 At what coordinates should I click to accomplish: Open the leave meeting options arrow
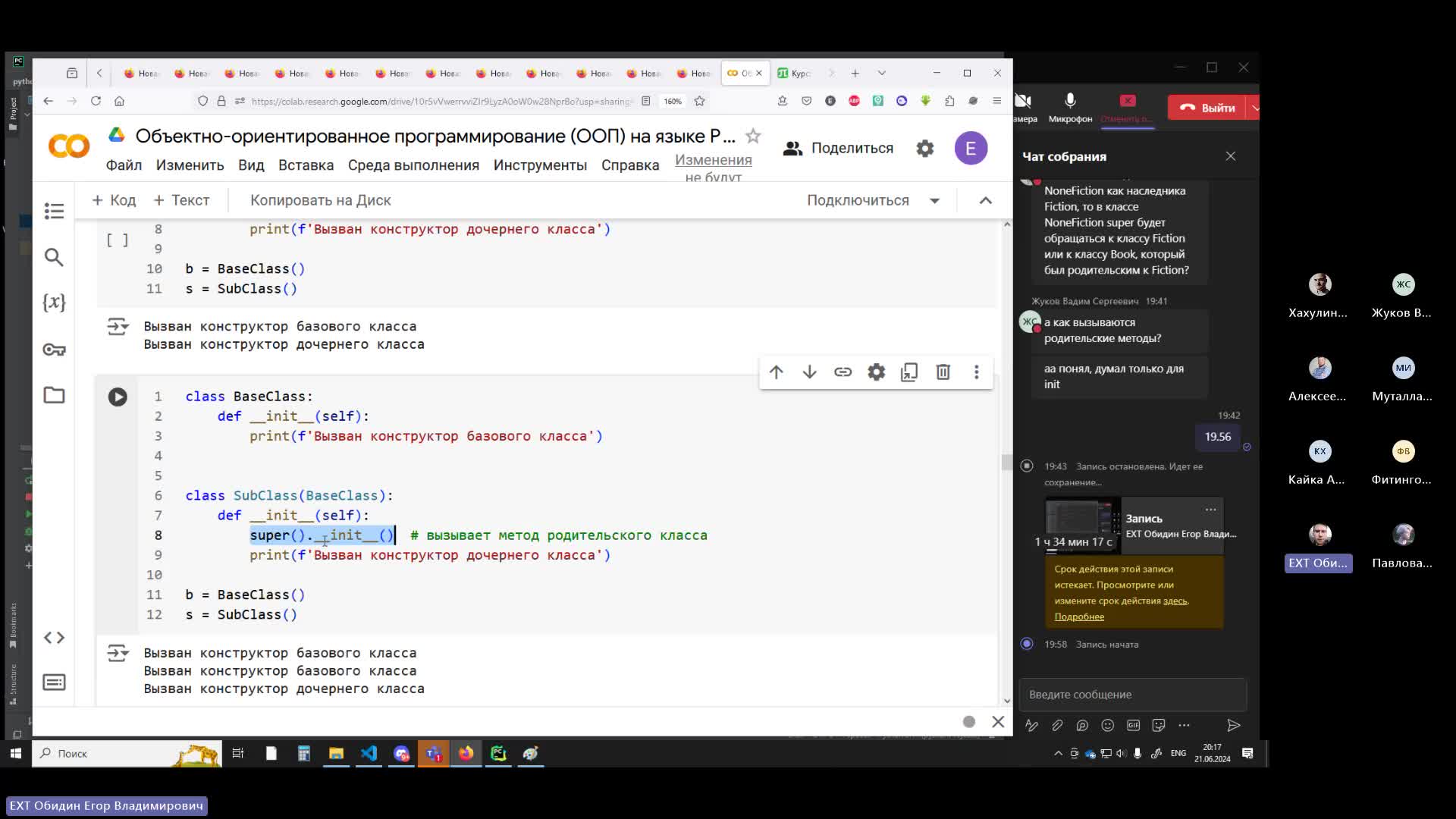(1255, 108)
